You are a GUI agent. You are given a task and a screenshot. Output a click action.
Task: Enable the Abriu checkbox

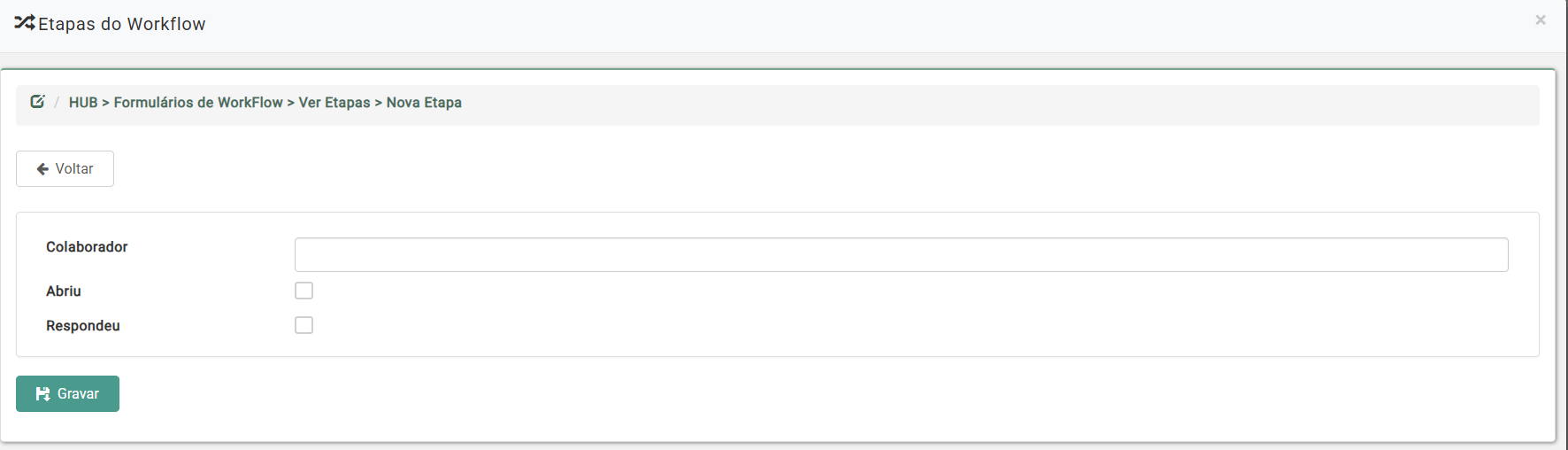point(304,291)
